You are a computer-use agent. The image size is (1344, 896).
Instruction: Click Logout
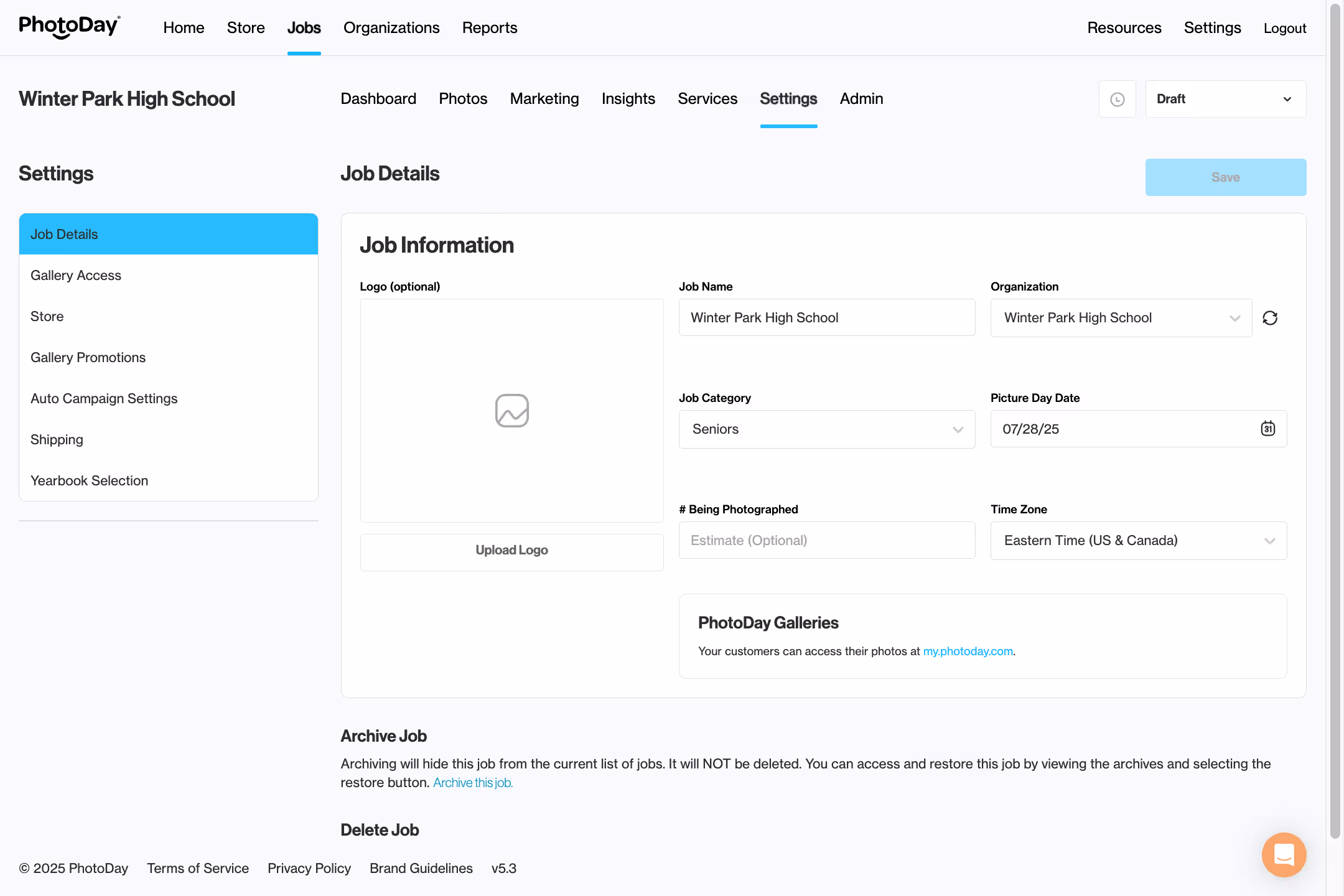click(x=1285, y=28)
